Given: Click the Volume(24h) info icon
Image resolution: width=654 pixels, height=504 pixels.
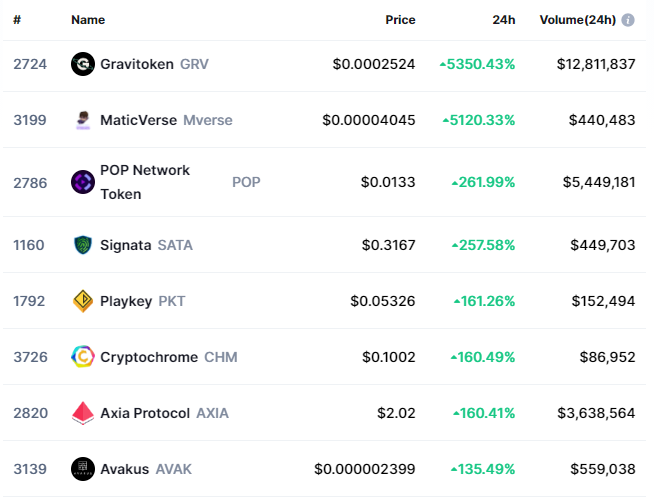Looking at the screenshot, I should pos(628,20).
